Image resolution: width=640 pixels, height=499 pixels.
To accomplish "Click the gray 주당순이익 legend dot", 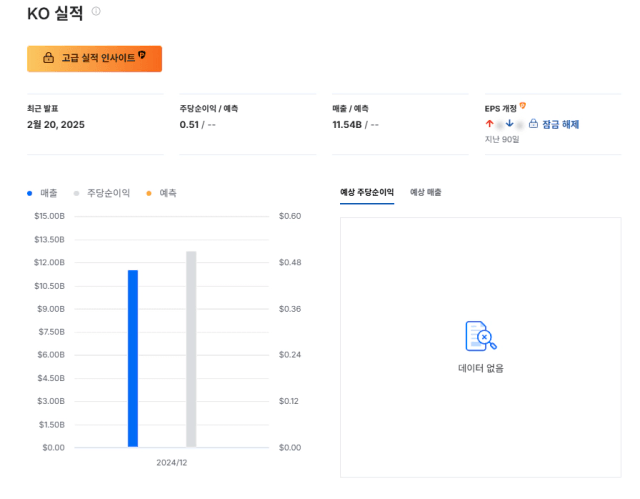I will (x=76, y=193).
